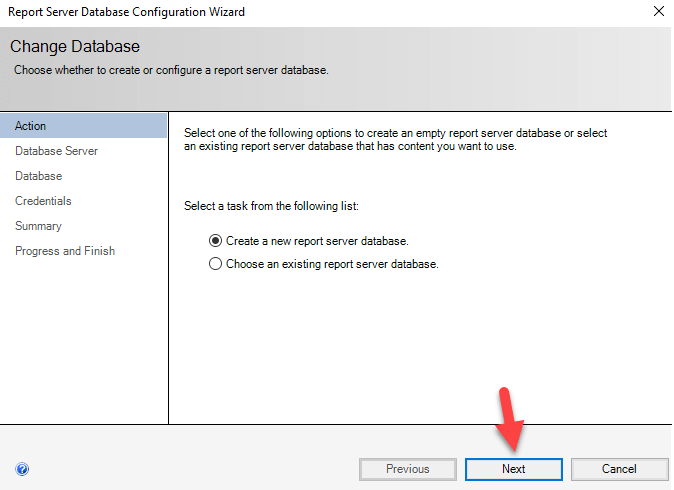Click 'Select a task from the following list' label
Image resolution: width=674 pixels, height=490 pixels.
point(271,206)
